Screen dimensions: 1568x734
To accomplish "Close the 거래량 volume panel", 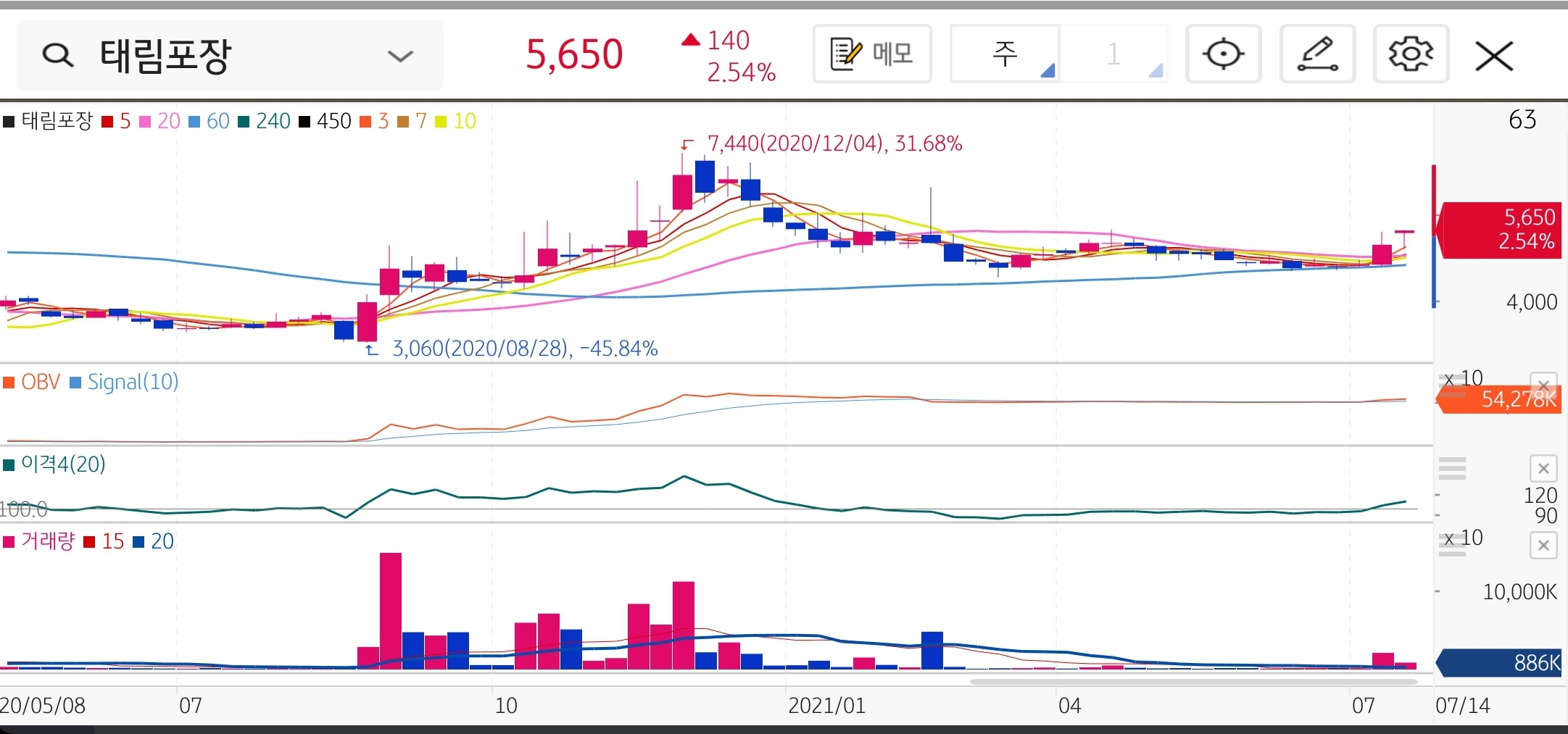I will 1543,545.
